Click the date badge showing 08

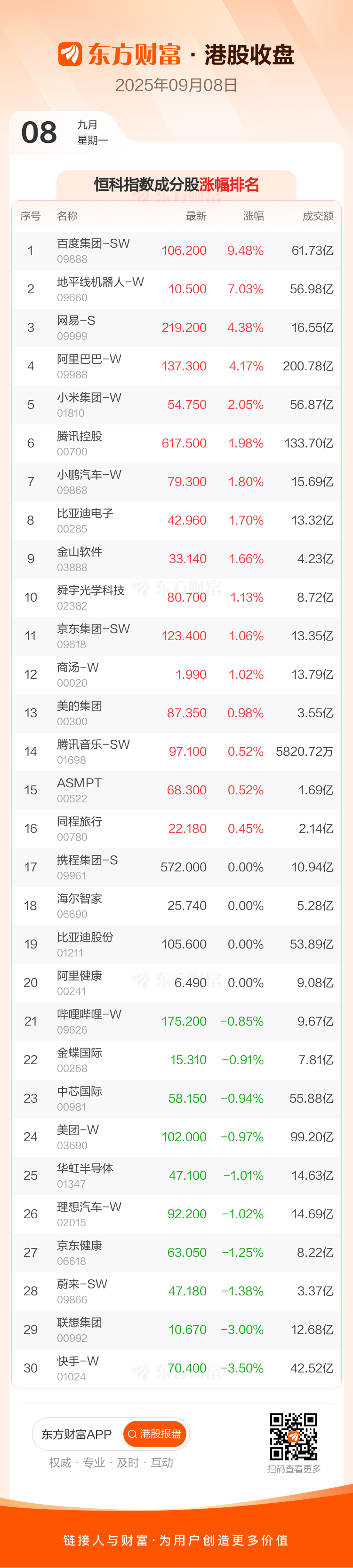[x=39, y=133]
